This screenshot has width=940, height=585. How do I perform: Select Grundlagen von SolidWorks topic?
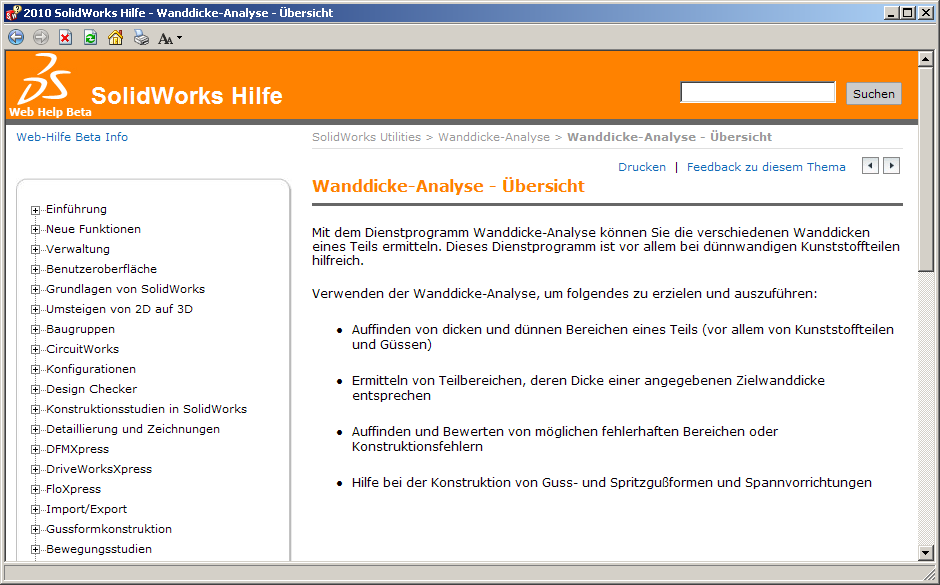coord(125,289)
